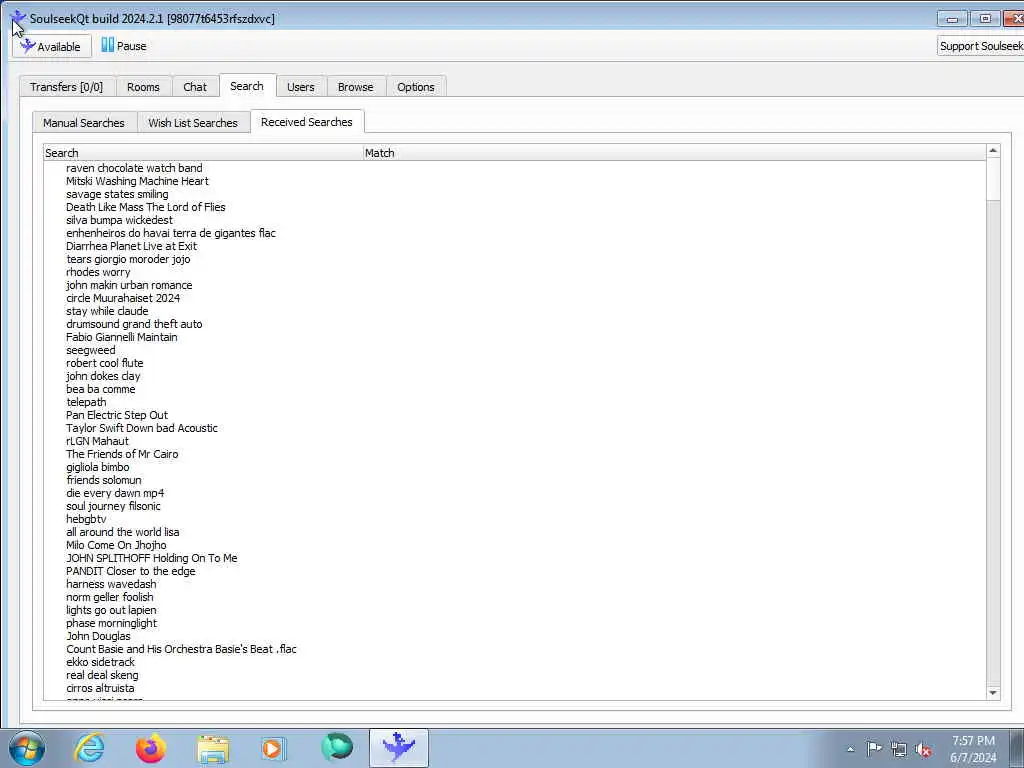
Task: Show hidden tray icons arrow
Action: pos(850,749)
